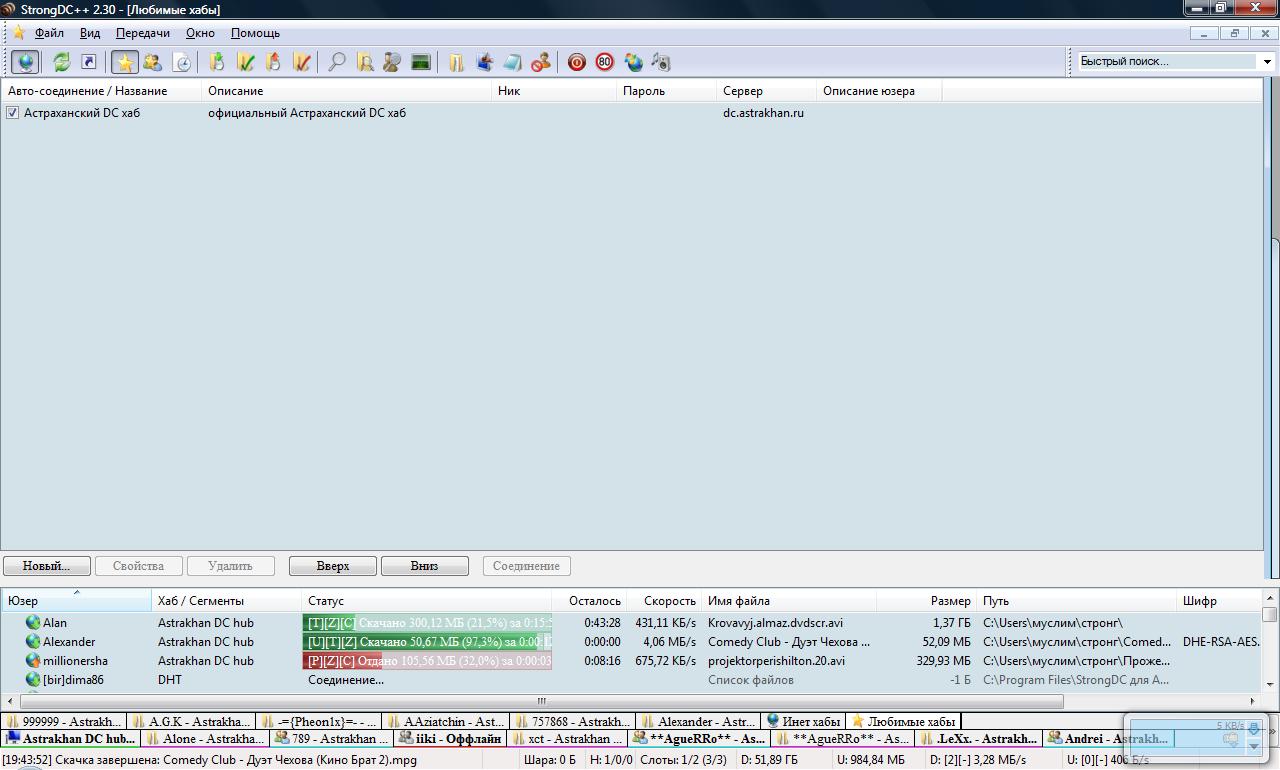The height and width of the screenshot is (770, 1280).
Task: Toggle auto-connect checkbox for Астраханский DC хаб
Action: coord(12,113)
